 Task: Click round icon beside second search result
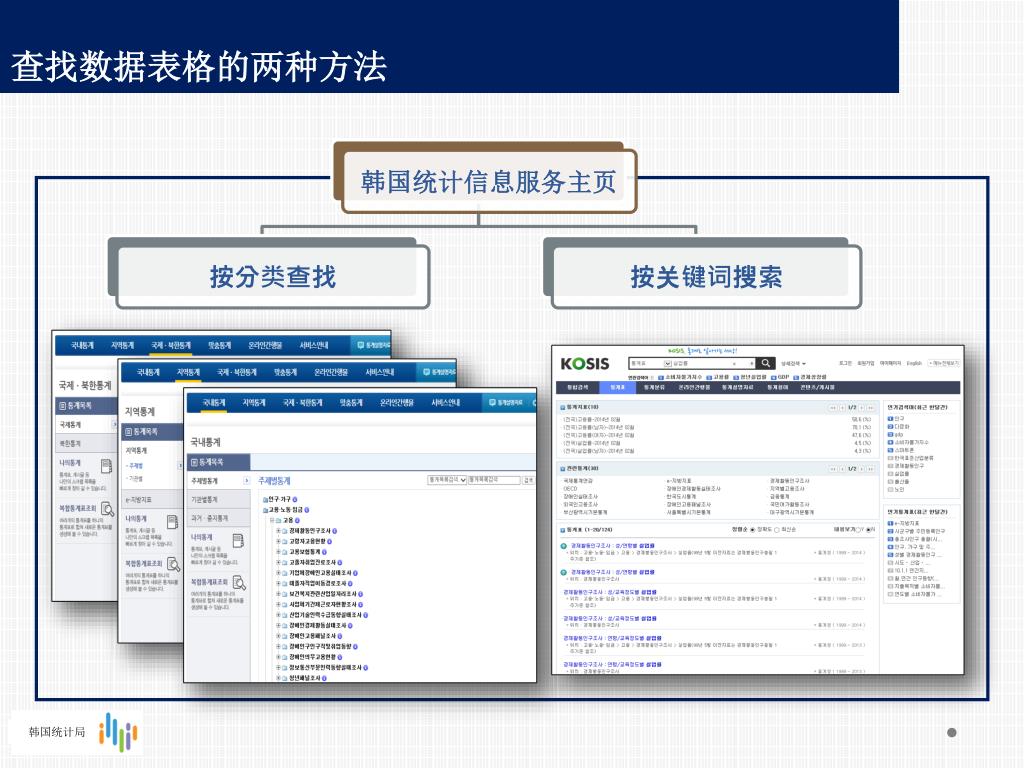coord(564,572)
